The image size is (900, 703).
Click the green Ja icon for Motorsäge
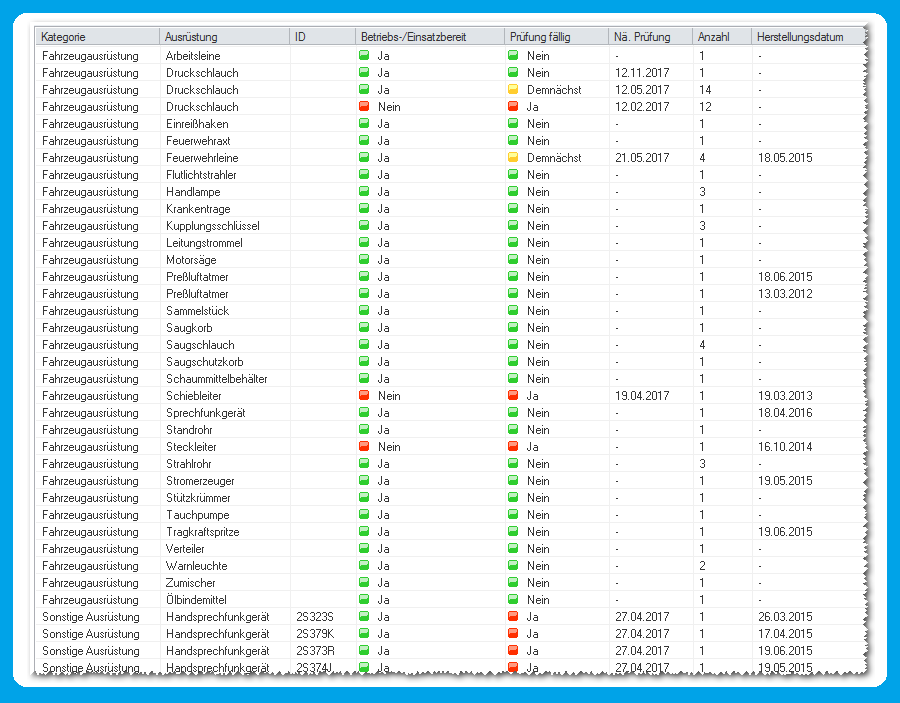tap(365, 260)
